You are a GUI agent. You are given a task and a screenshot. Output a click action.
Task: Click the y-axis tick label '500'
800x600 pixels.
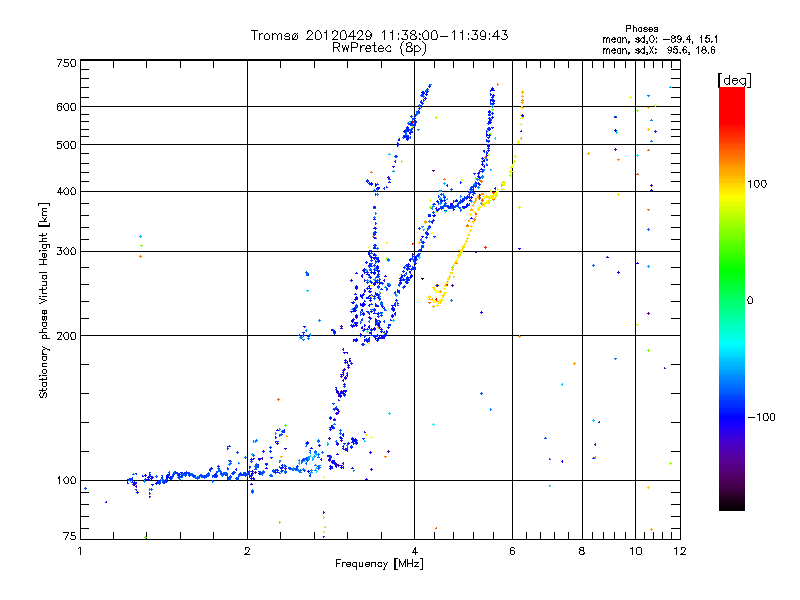click(66, 145)
